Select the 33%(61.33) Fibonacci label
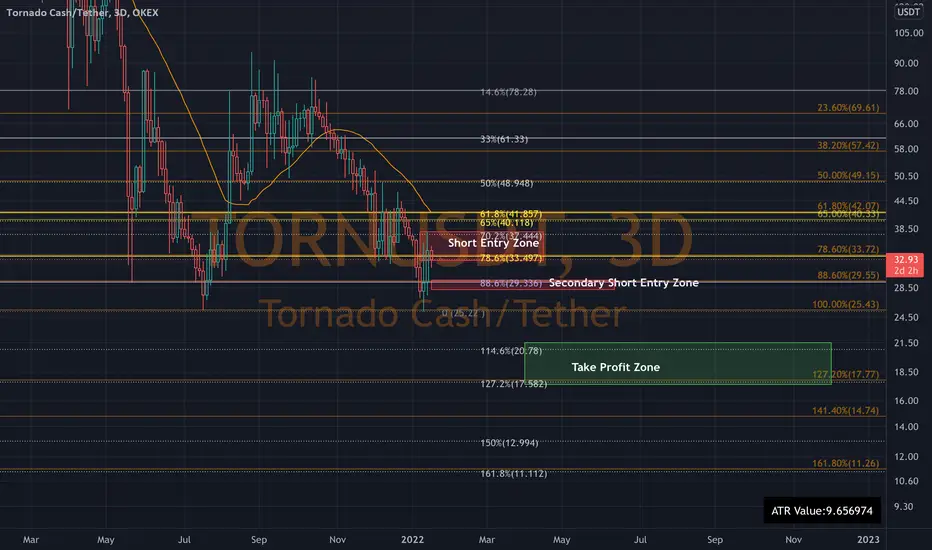This screenshot has width=932, height=550. tap(504, 139)
